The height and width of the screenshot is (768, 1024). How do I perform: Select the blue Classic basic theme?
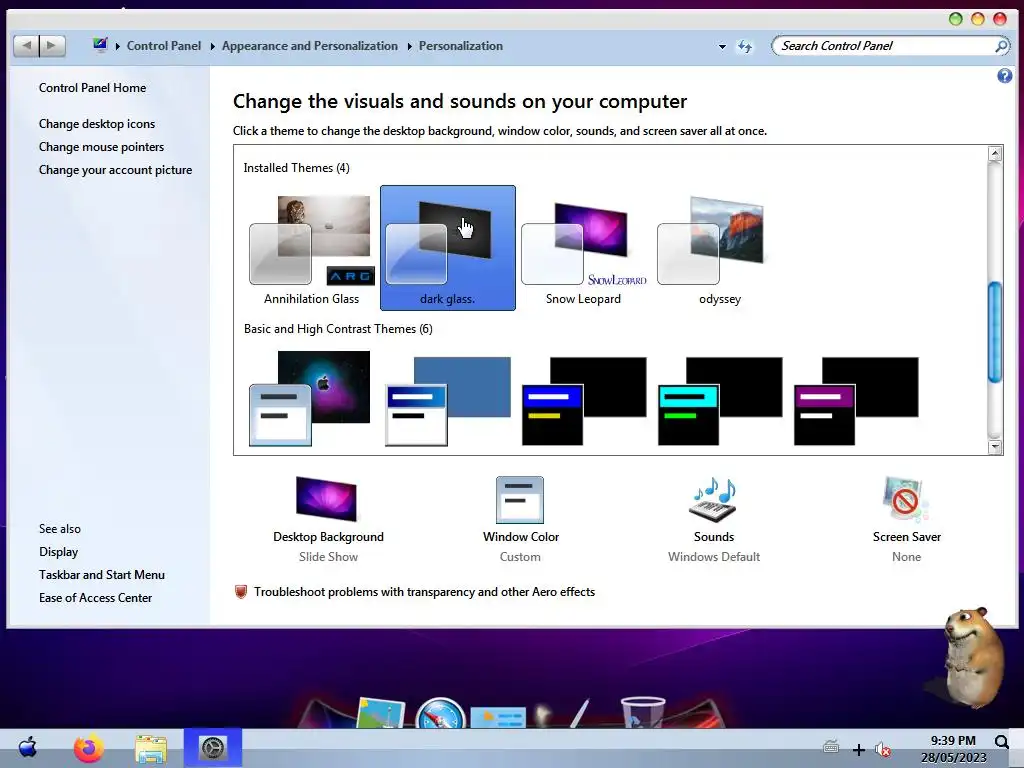(448, 401)
